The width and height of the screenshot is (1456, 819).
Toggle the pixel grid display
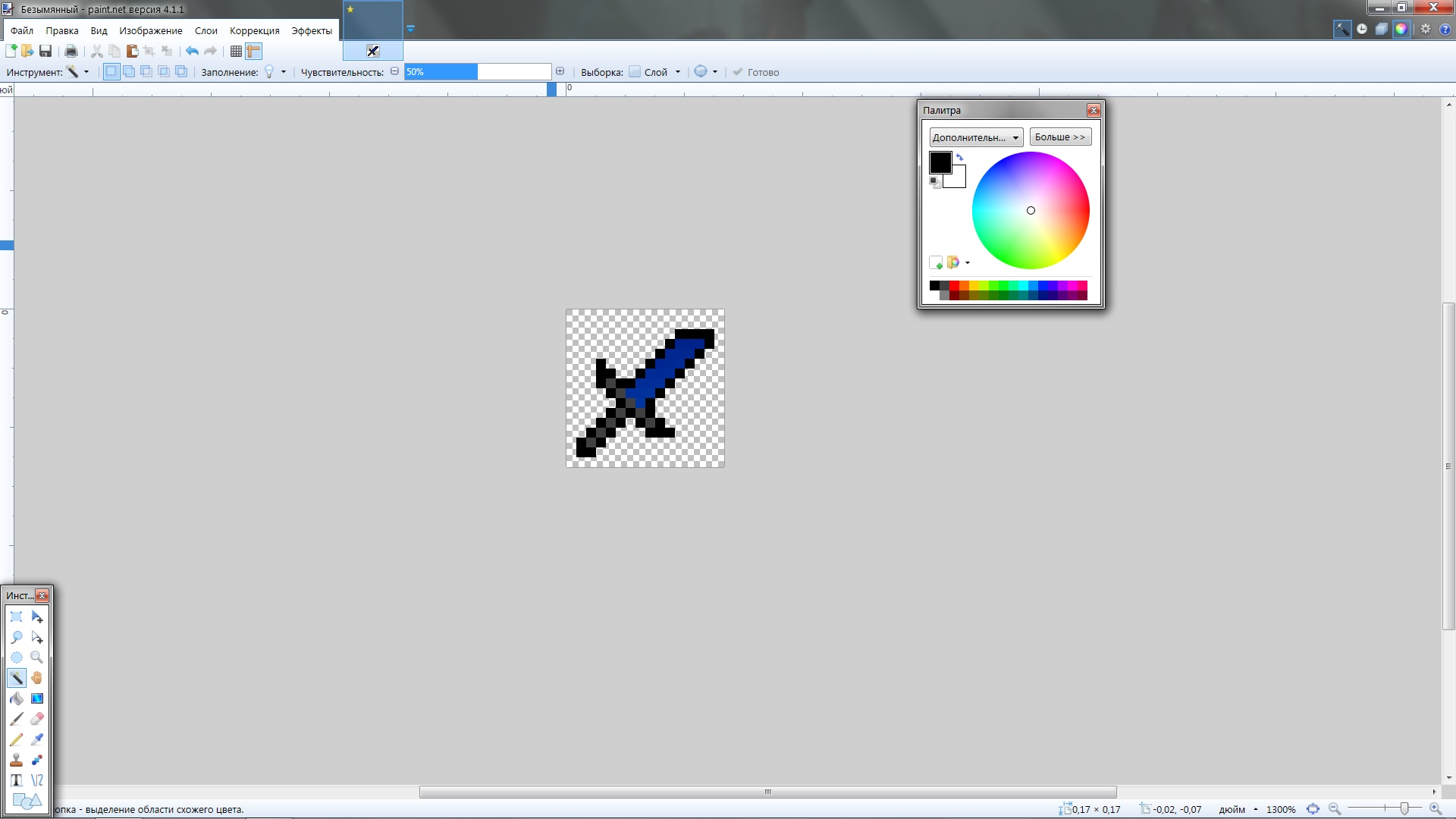pyautogui.click(x=236, y=51)
